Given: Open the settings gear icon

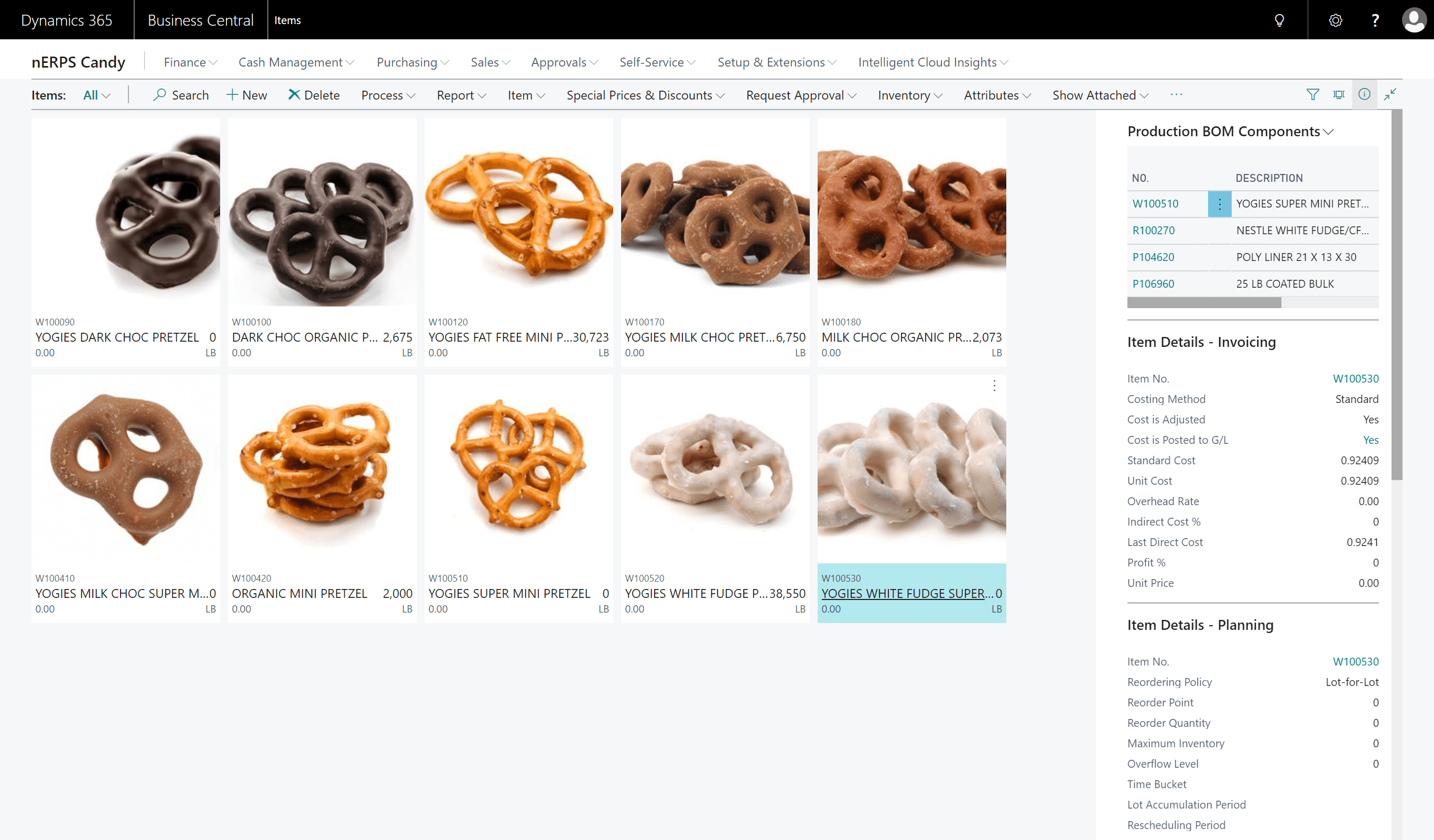Looking at the screenshot, I should tap(1335, 20).
